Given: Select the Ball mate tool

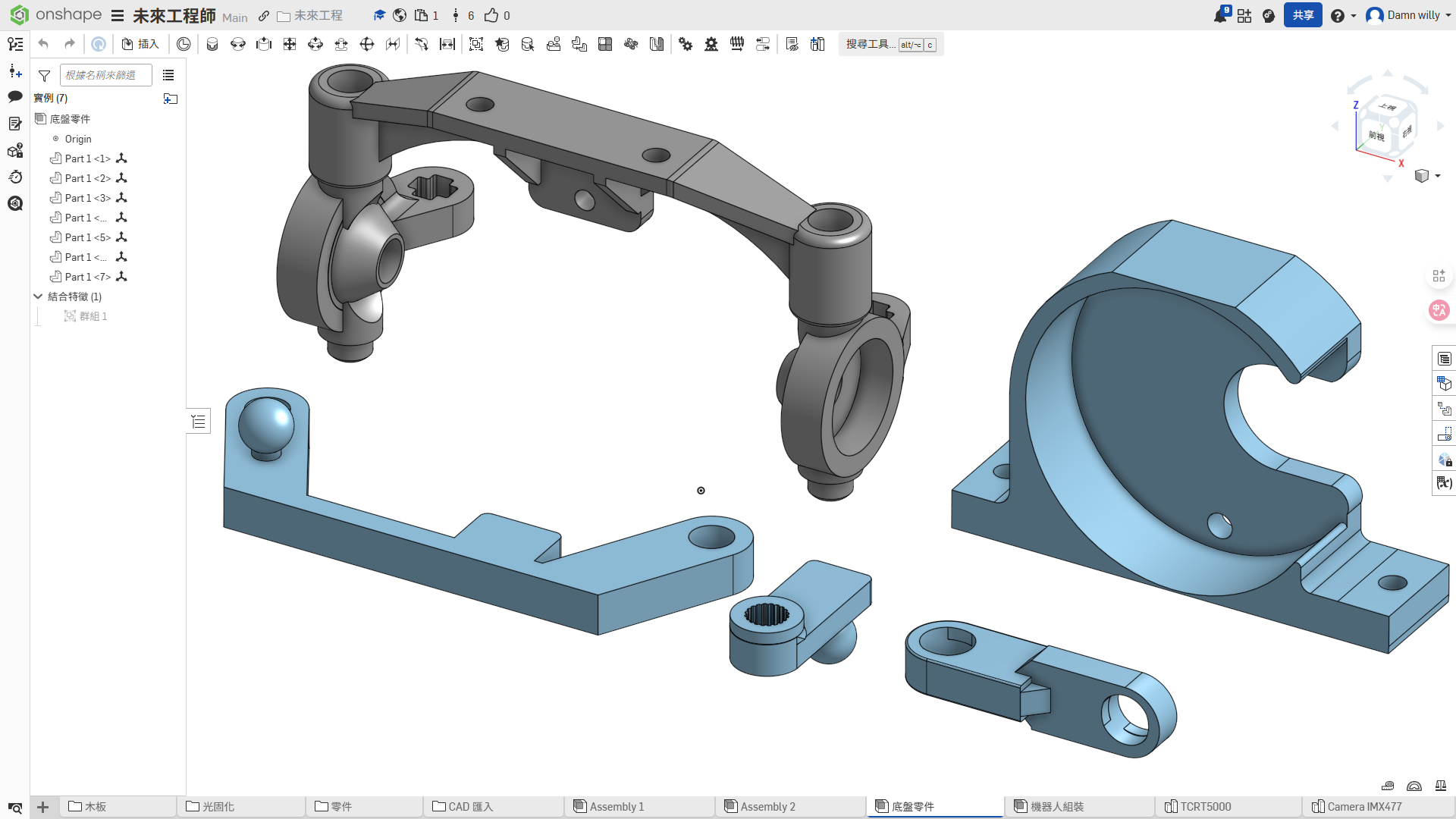Looking at the screenshot, I should (x=367, y=44).
